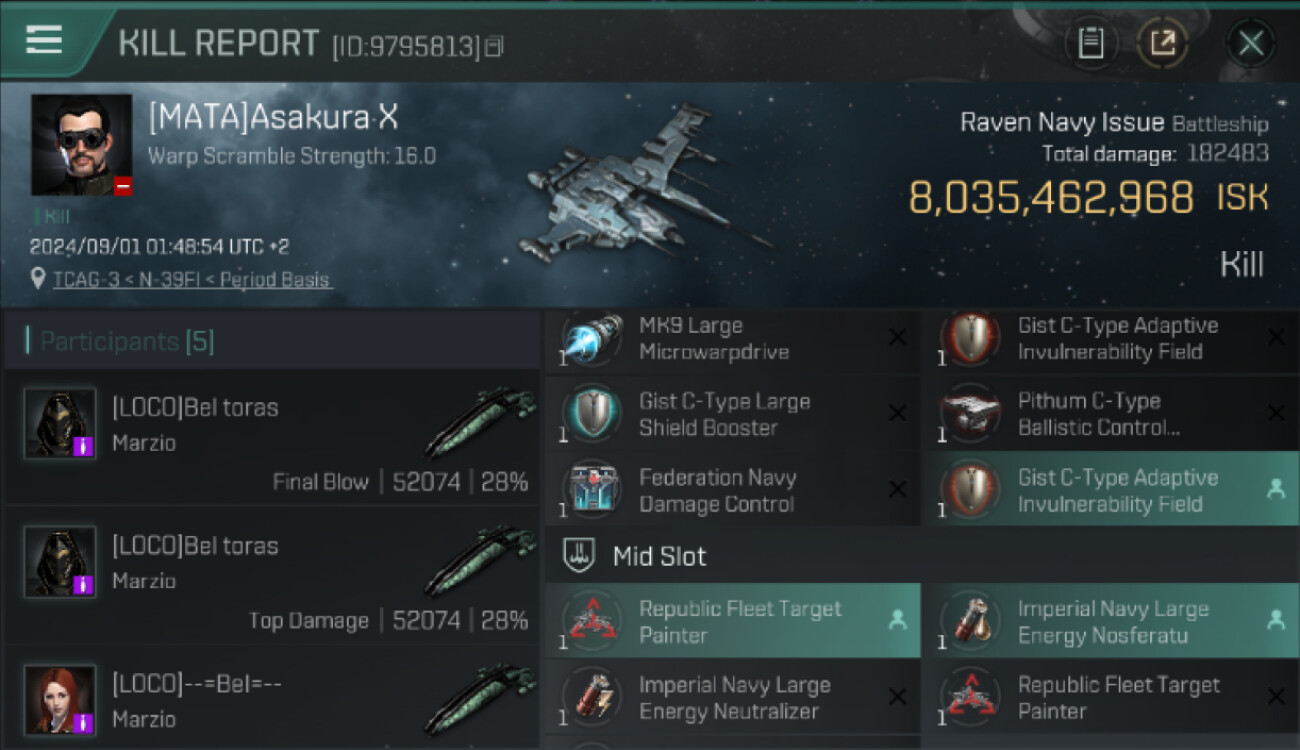This screenshot has width=1300, height=750.
Task: Click the Imperial Navy Large Energy Neutralizer icon
Action: [x=591, y=697]
